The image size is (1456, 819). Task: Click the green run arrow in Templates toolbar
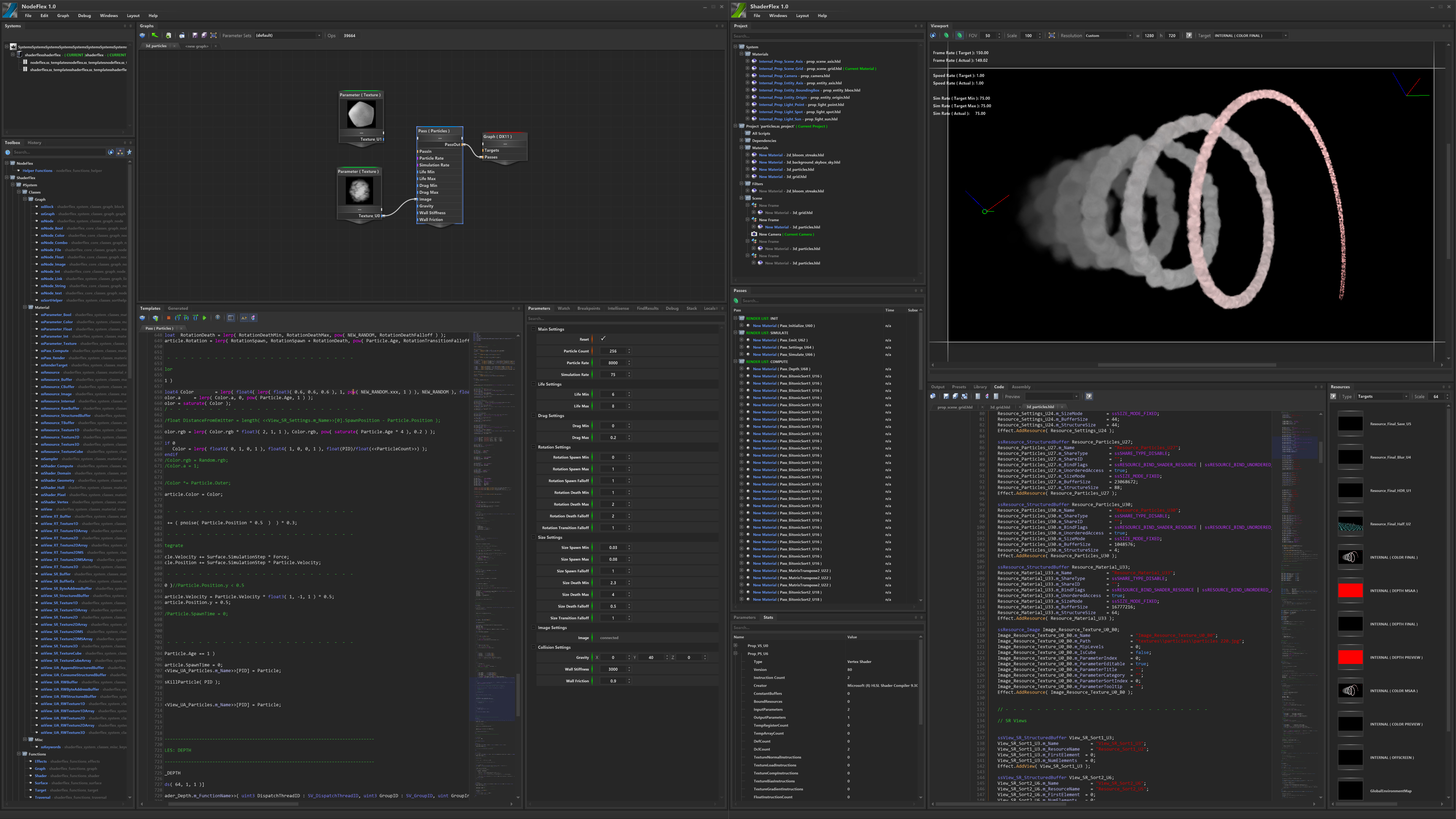(x=205, y=318)
